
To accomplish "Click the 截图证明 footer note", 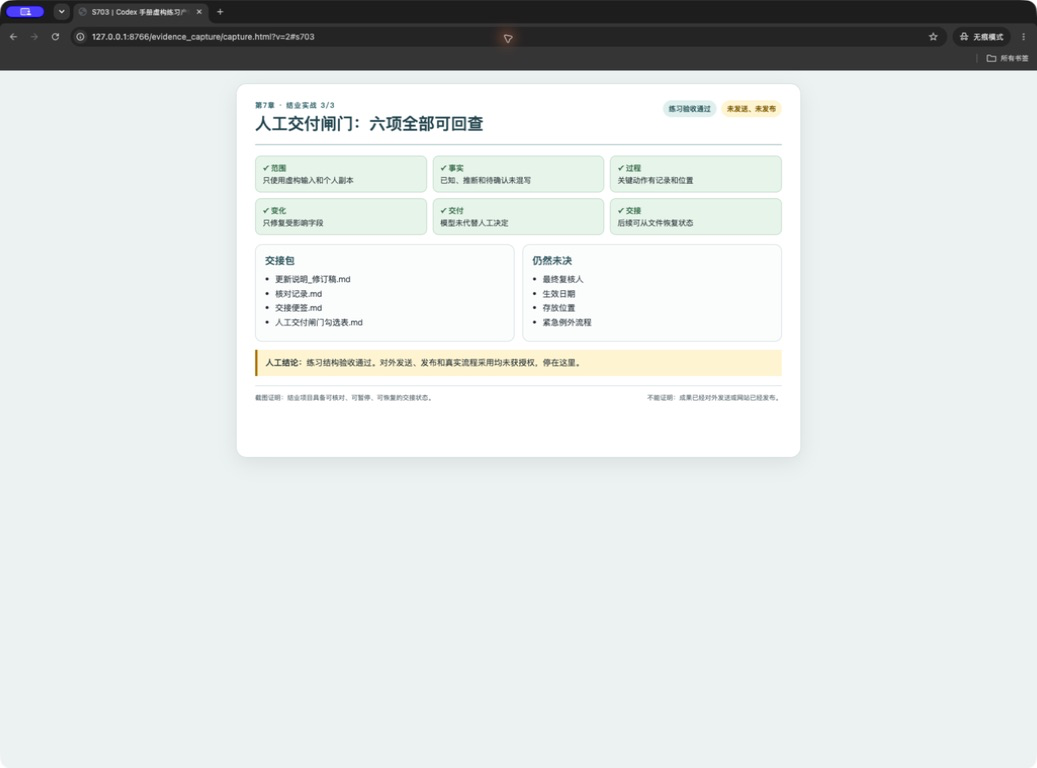I will point(344,398).
